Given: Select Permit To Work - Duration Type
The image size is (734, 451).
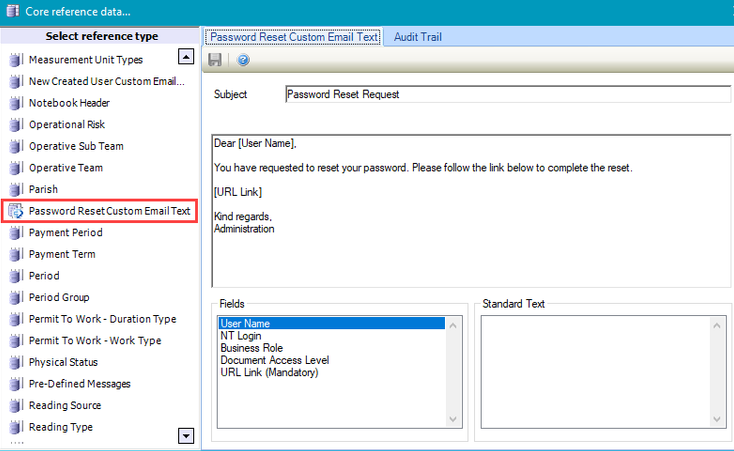Looking at the screenshot, I should [x=102, y=319].
